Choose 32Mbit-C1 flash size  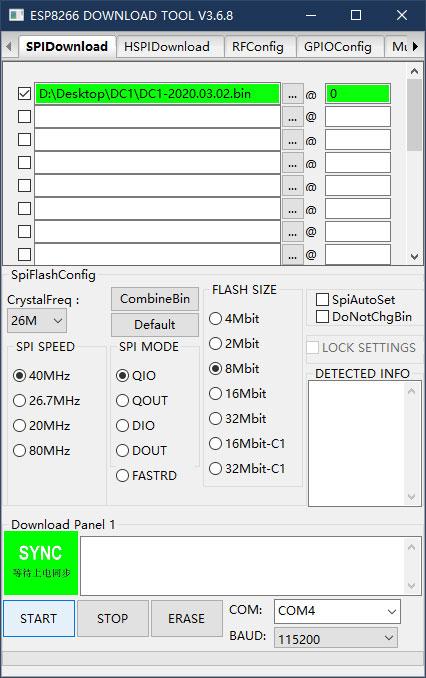[x=215, y=469]
